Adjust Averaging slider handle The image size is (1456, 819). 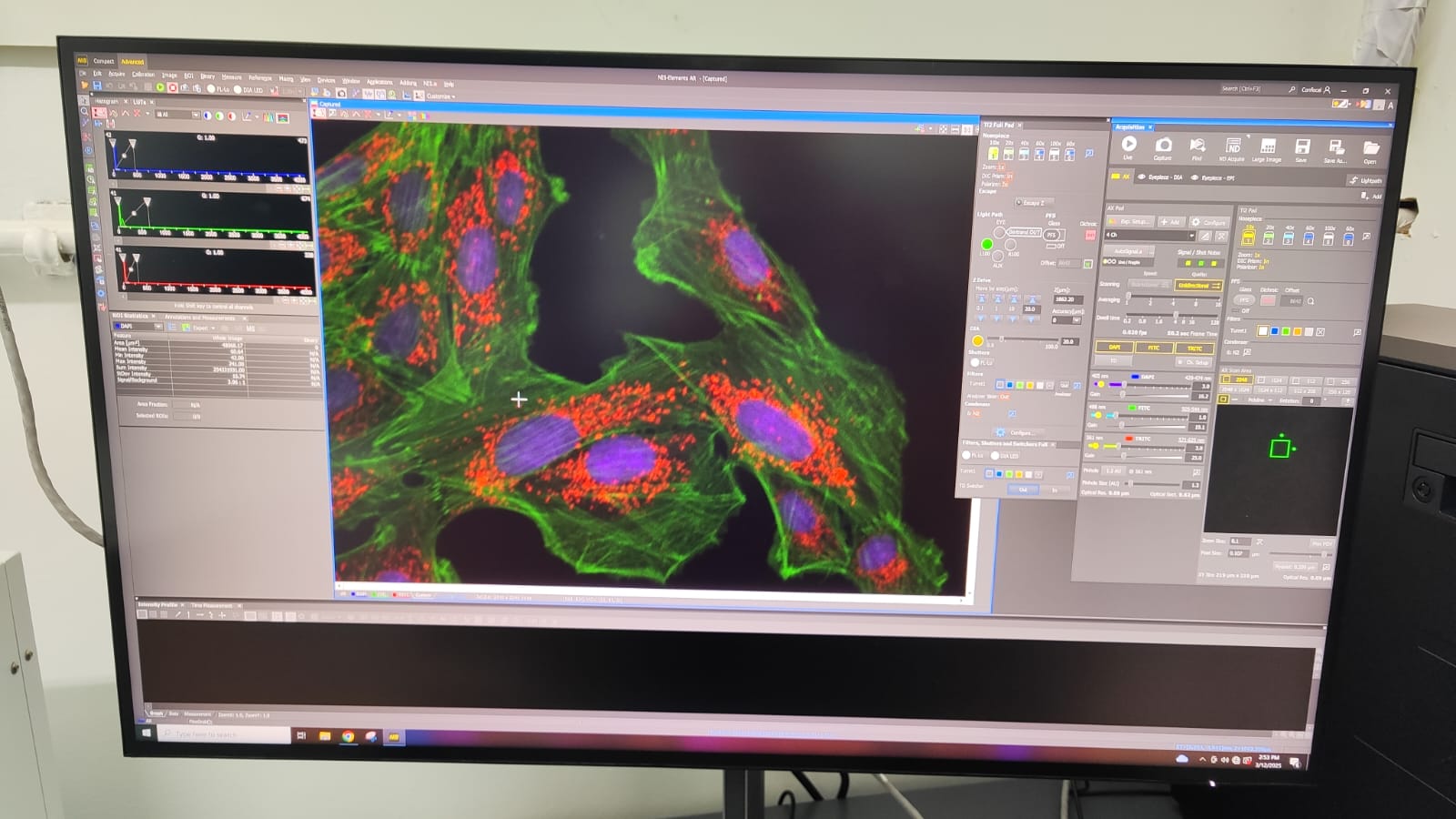pyautogui.click(x=1128, y=296)
